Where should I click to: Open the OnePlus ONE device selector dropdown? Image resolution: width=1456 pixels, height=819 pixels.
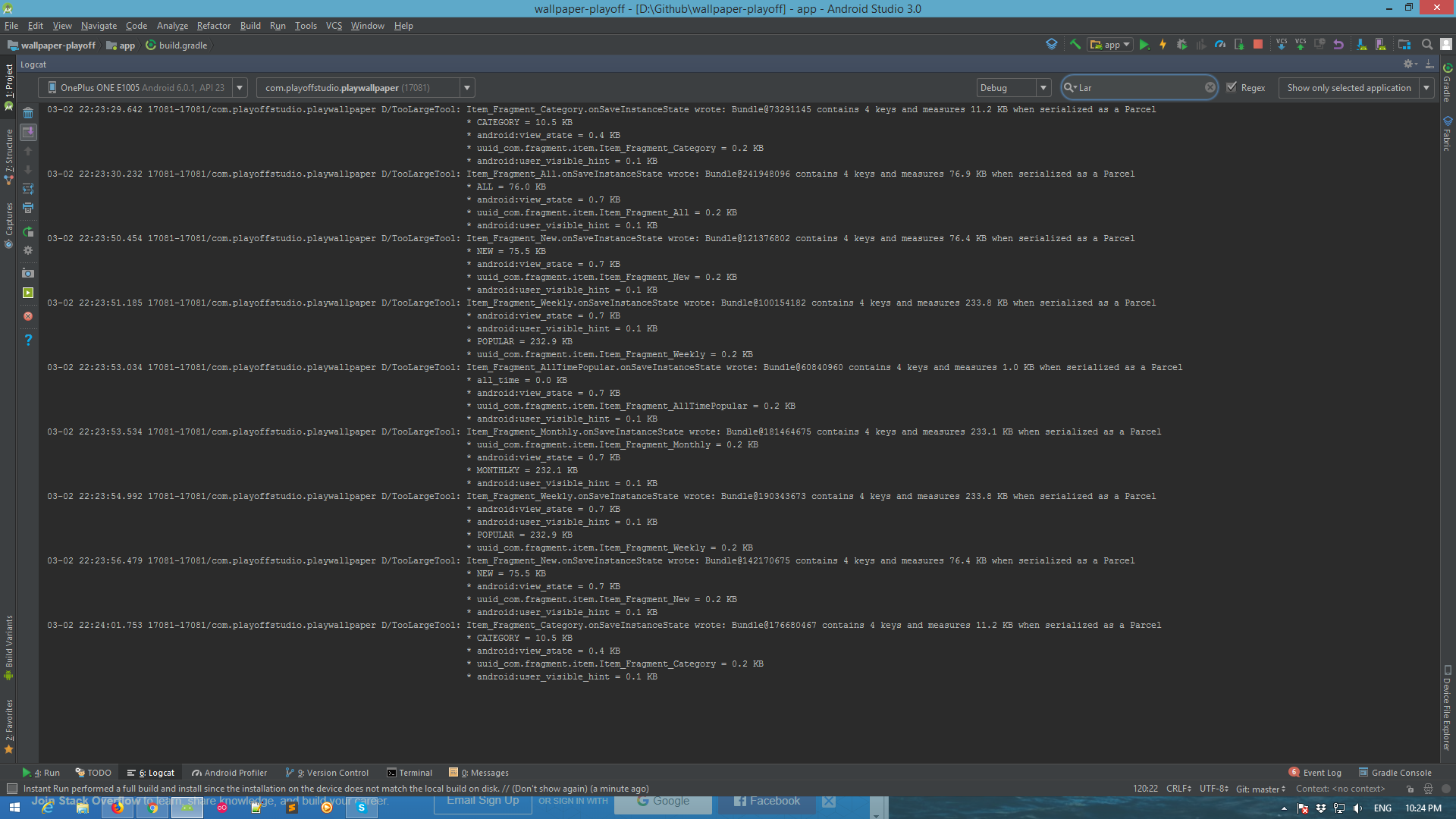click(239, 87)
